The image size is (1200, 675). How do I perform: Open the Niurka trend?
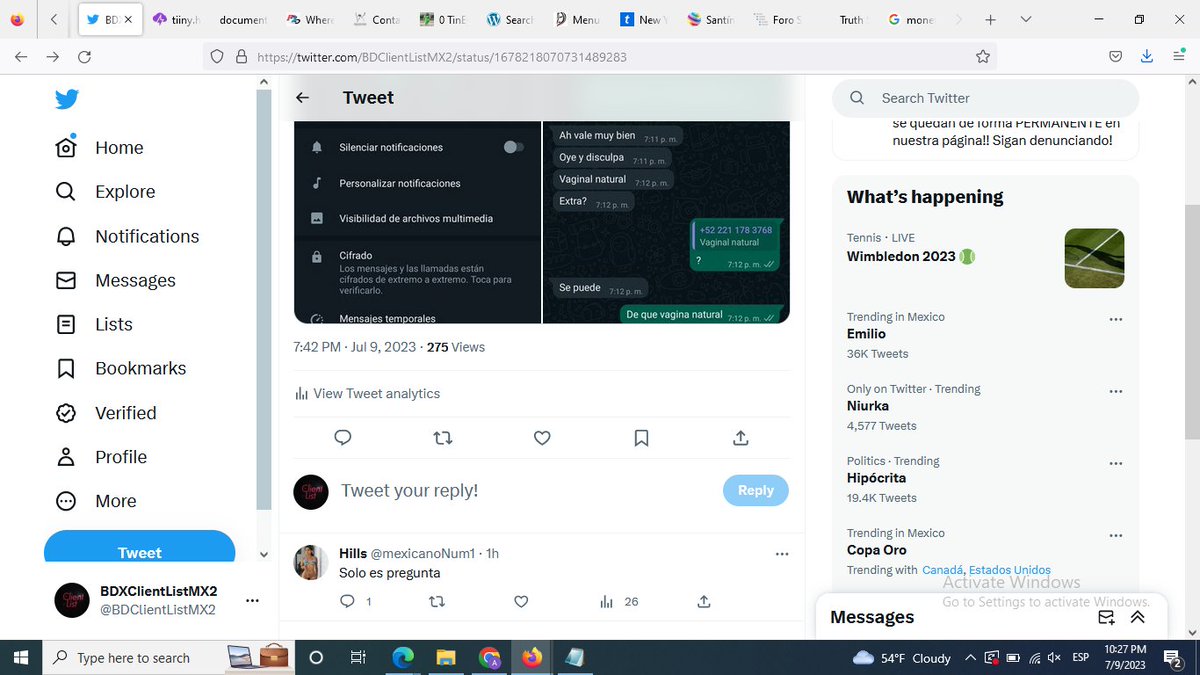[868, 406]
